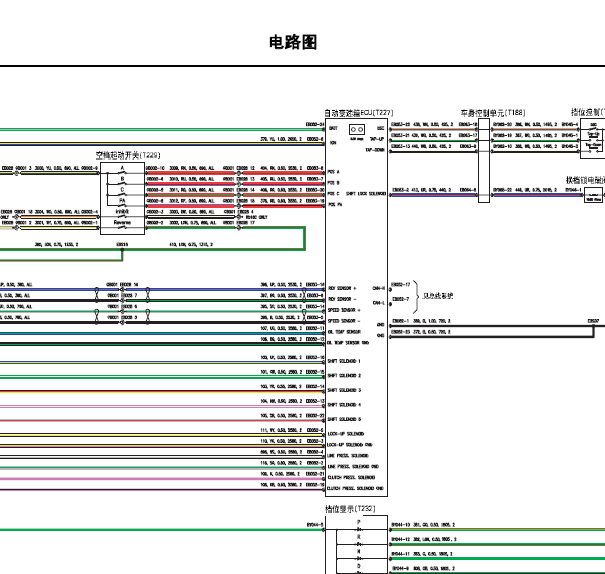Click the TAP-DOWN pin label in ECU
The image size is (605, 574).
click(375, 150)
